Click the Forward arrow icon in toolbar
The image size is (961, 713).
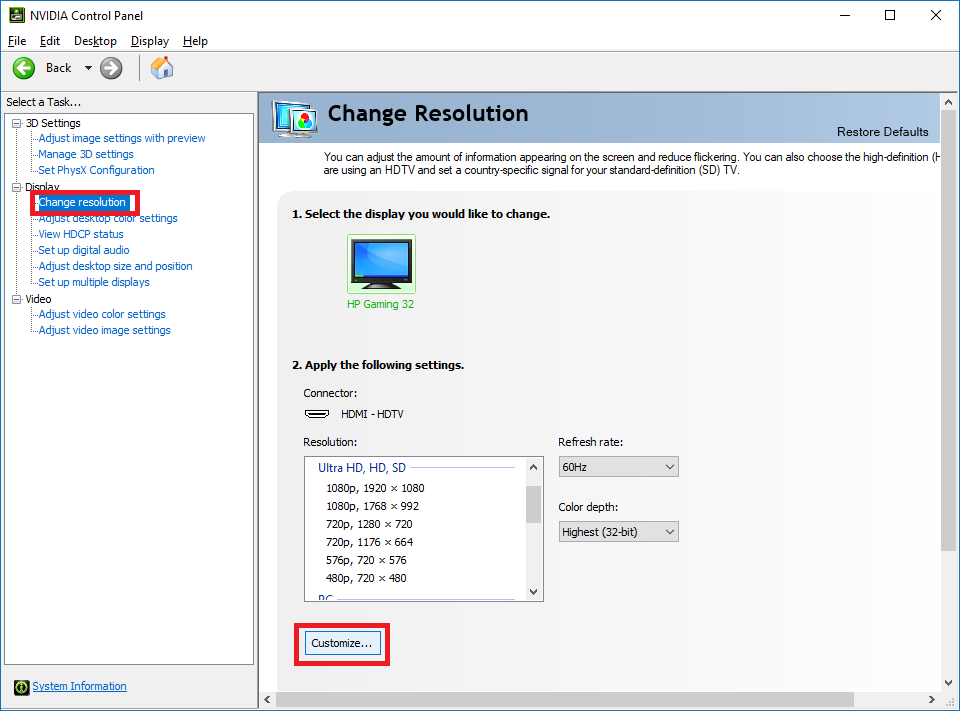pos(111,68)
